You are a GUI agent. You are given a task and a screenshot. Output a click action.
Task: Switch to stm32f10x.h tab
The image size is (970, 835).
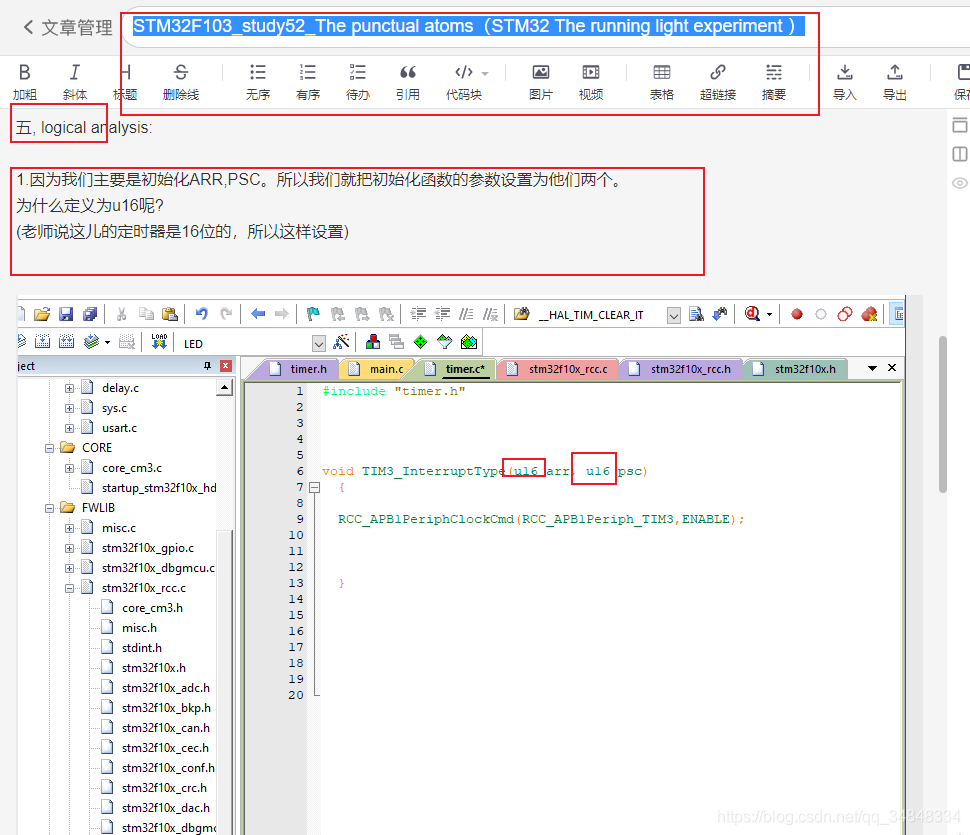click(x=797, y=369)
